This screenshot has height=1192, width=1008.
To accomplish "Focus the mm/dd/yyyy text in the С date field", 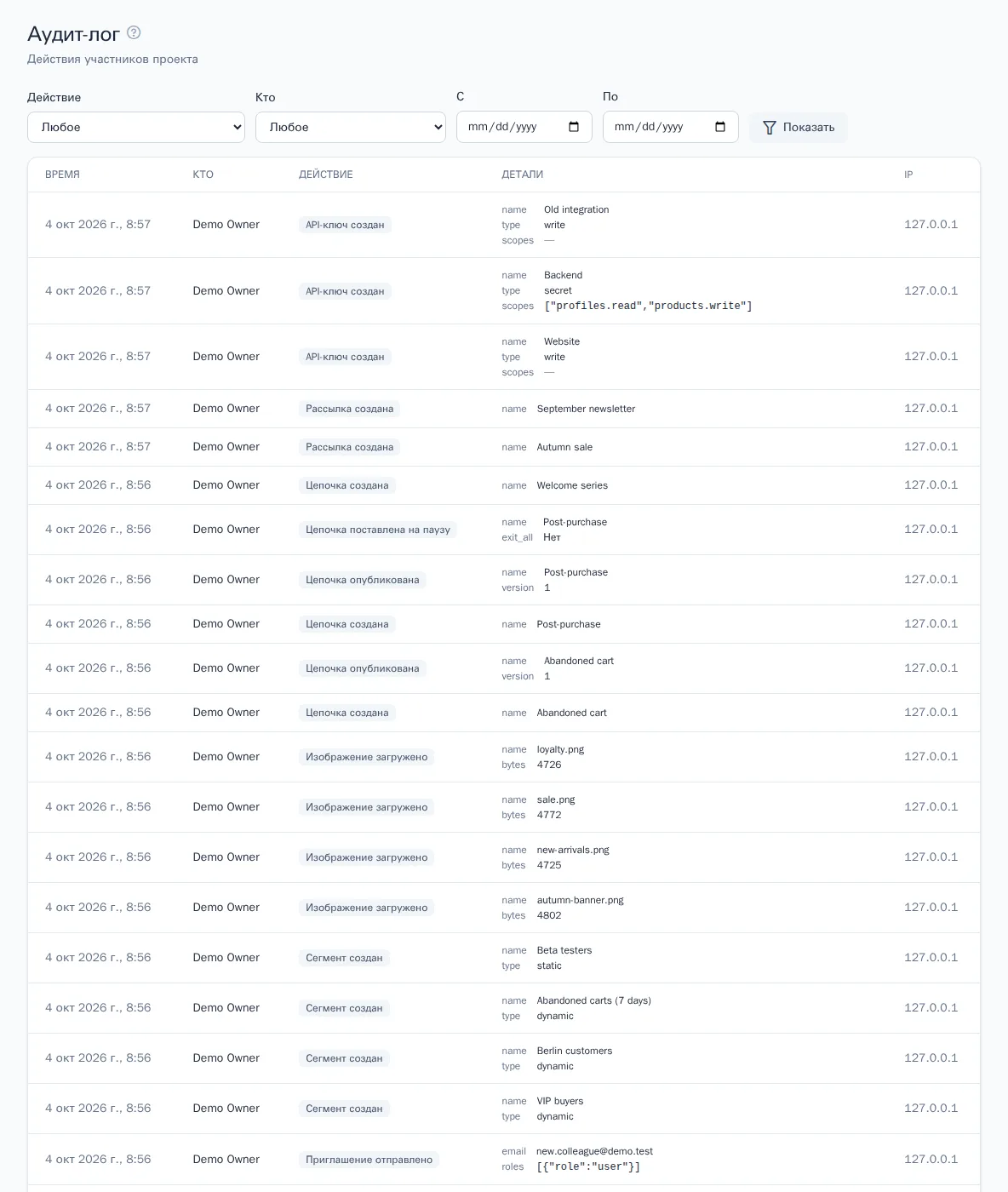I will [502, 127].
